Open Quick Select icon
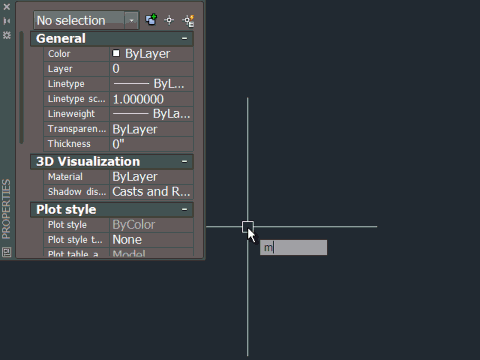The height and width of the screenshot is (360, 480). (x=188, y=21)
